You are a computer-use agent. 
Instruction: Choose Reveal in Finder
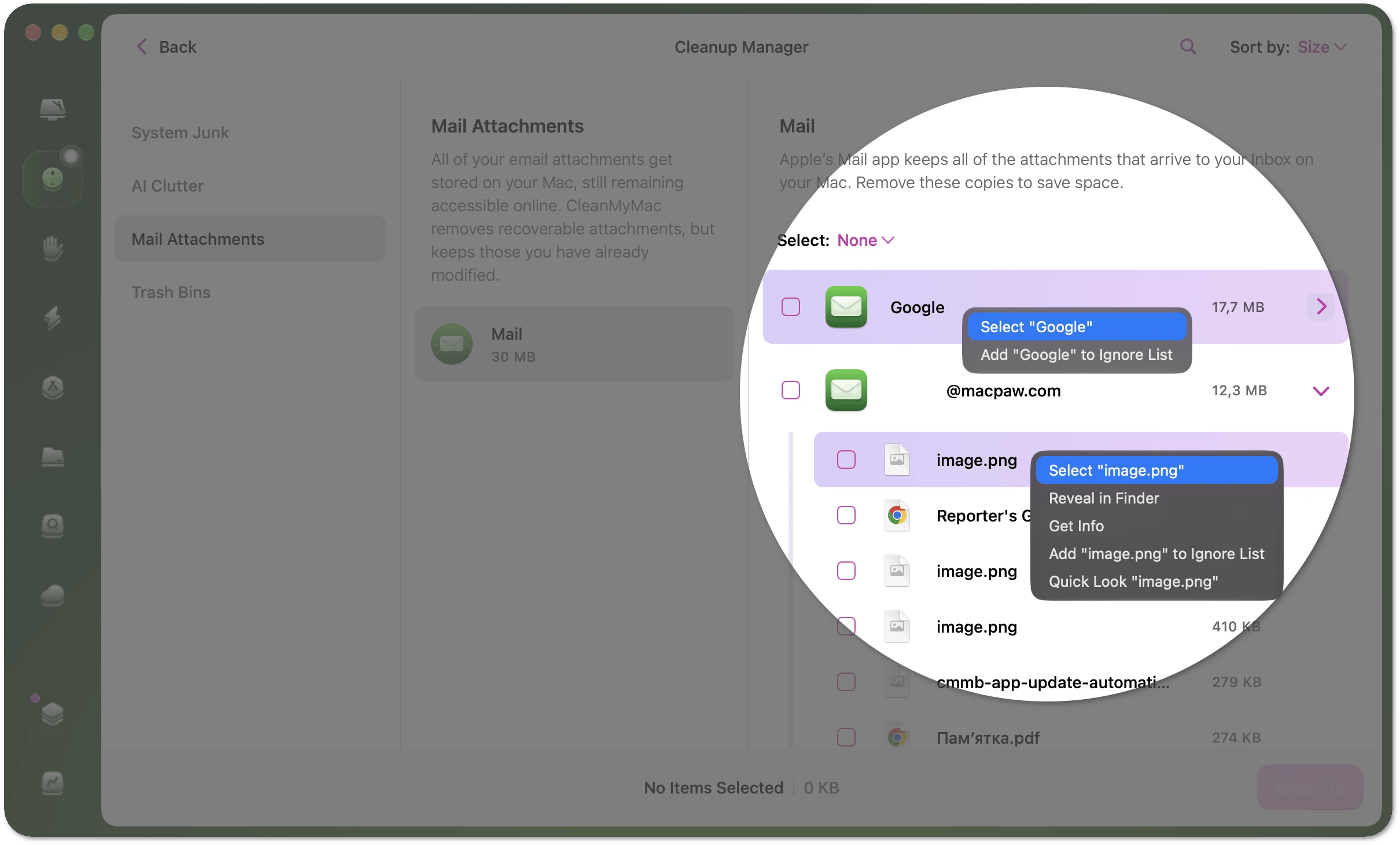click(1156, 498)
